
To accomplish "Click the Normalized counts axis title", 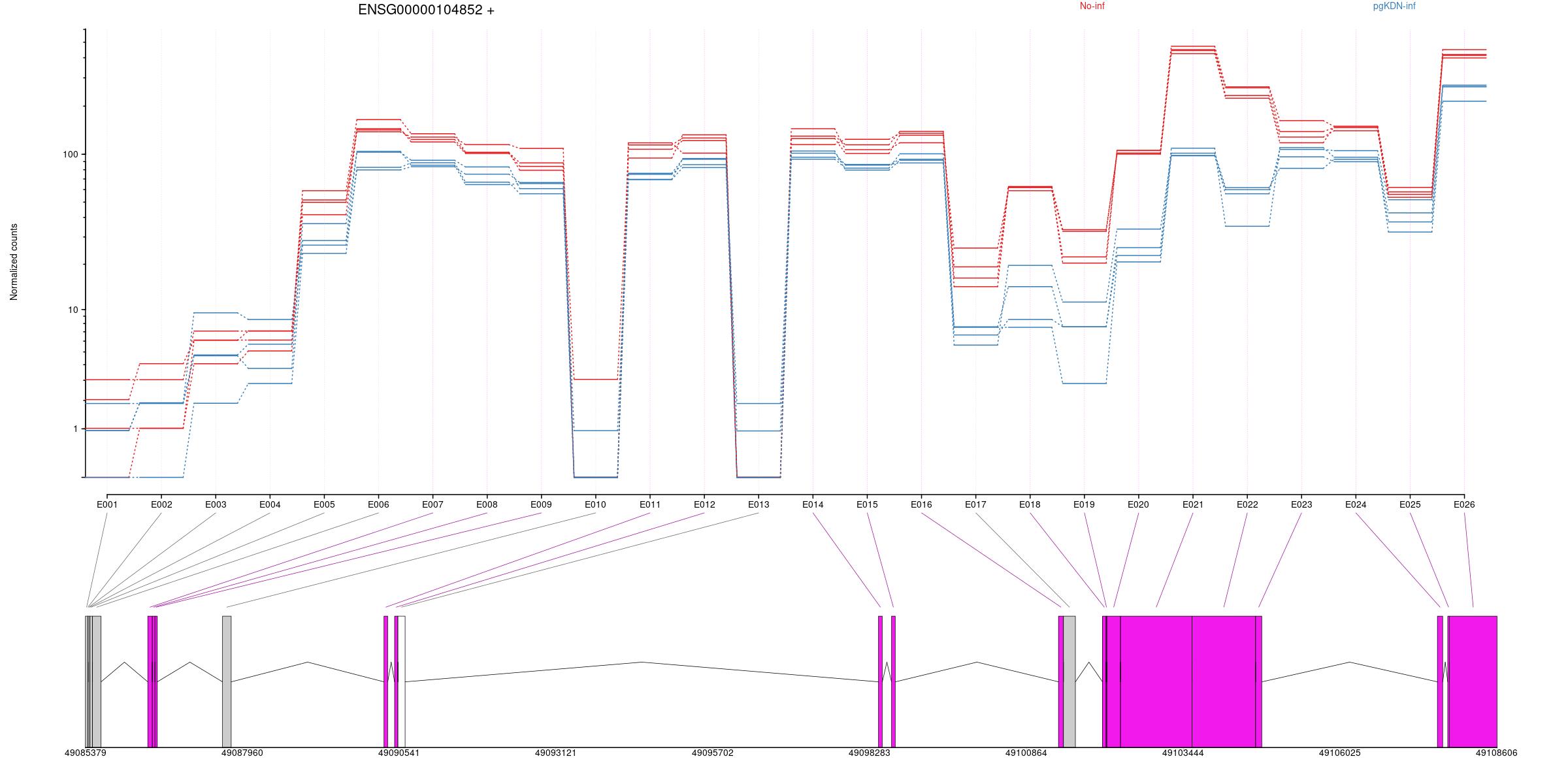I will pos(14,262).
